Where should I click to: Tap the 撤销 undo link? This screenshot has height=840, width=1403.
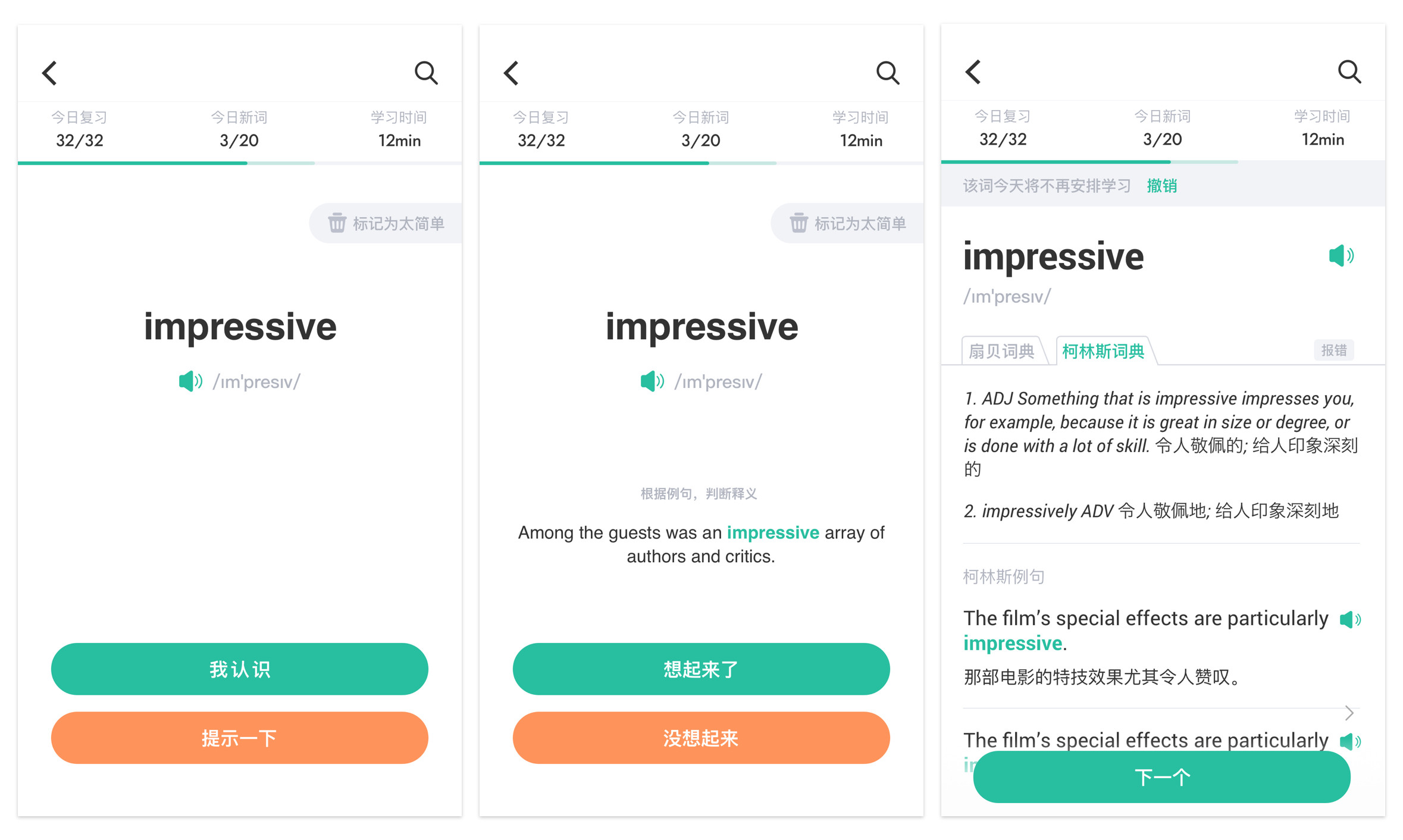click(x=1161, y=186)
